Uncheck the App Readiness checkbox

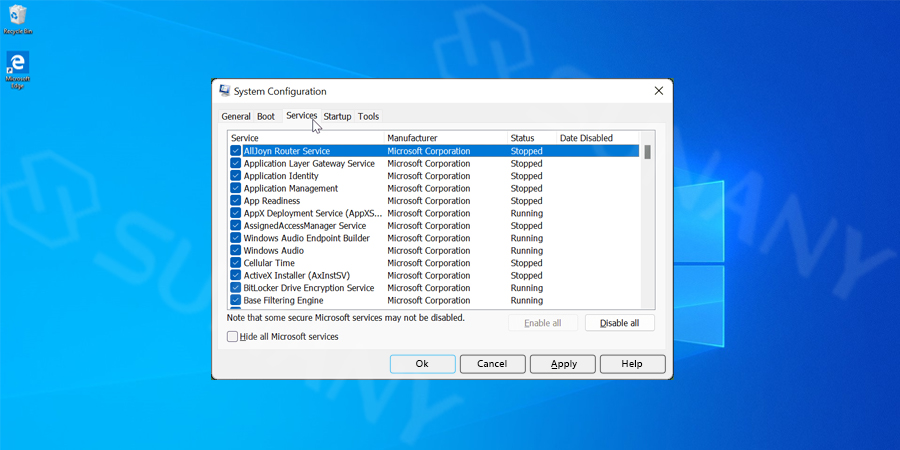click(x=235, y=201)
